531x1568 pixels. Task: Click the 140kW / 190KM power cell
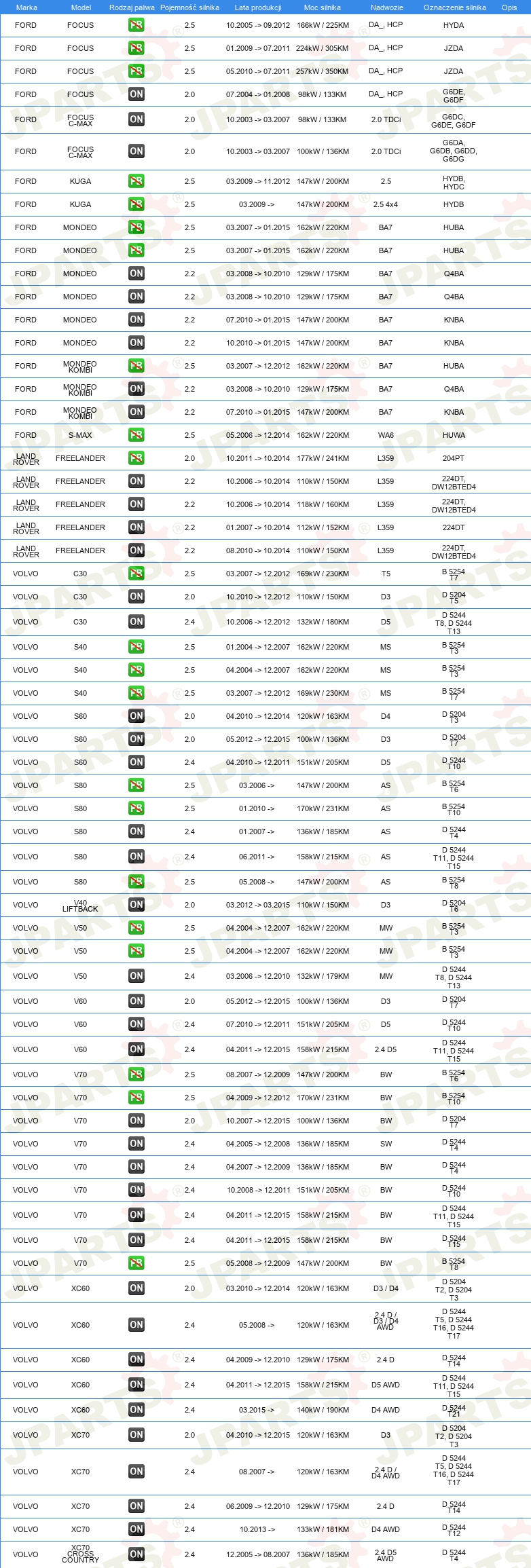(323, 1410)
